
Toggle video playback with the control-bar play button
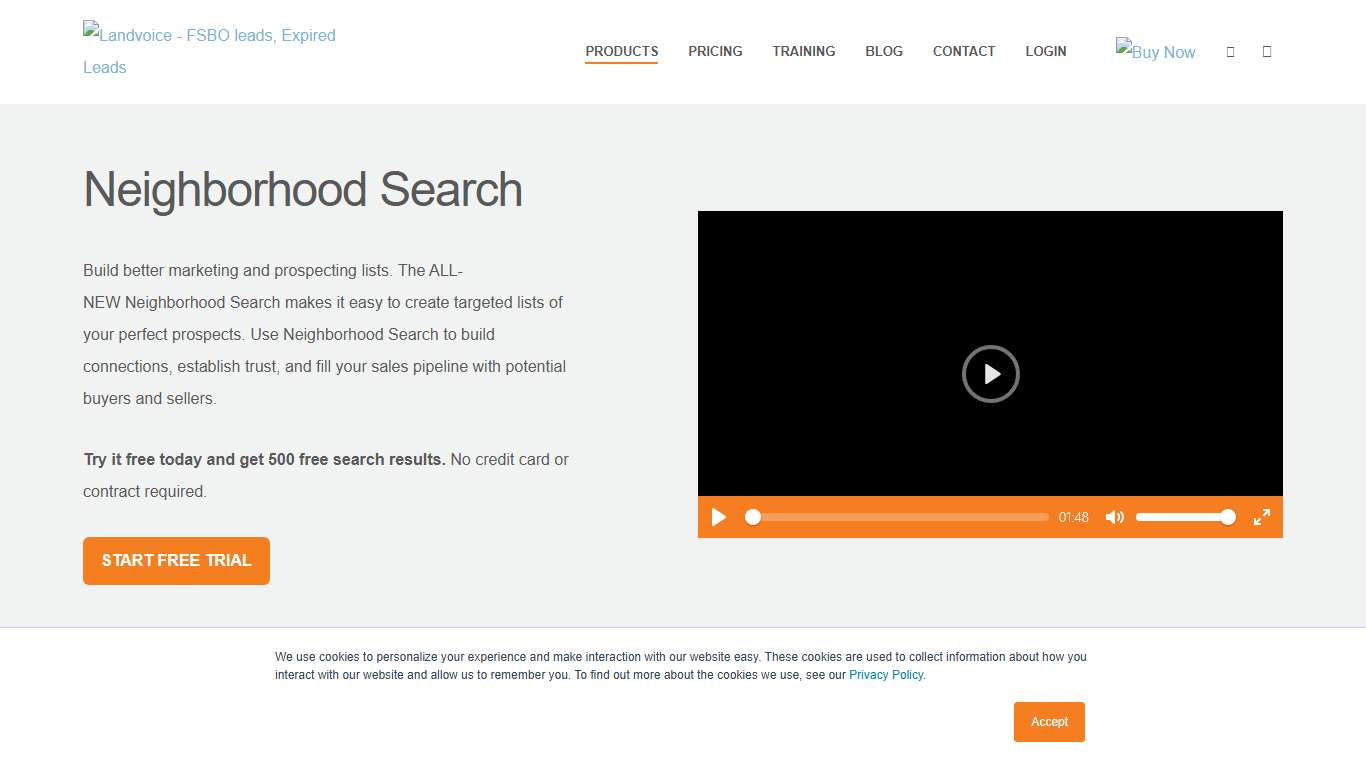(x=718, y=517)
